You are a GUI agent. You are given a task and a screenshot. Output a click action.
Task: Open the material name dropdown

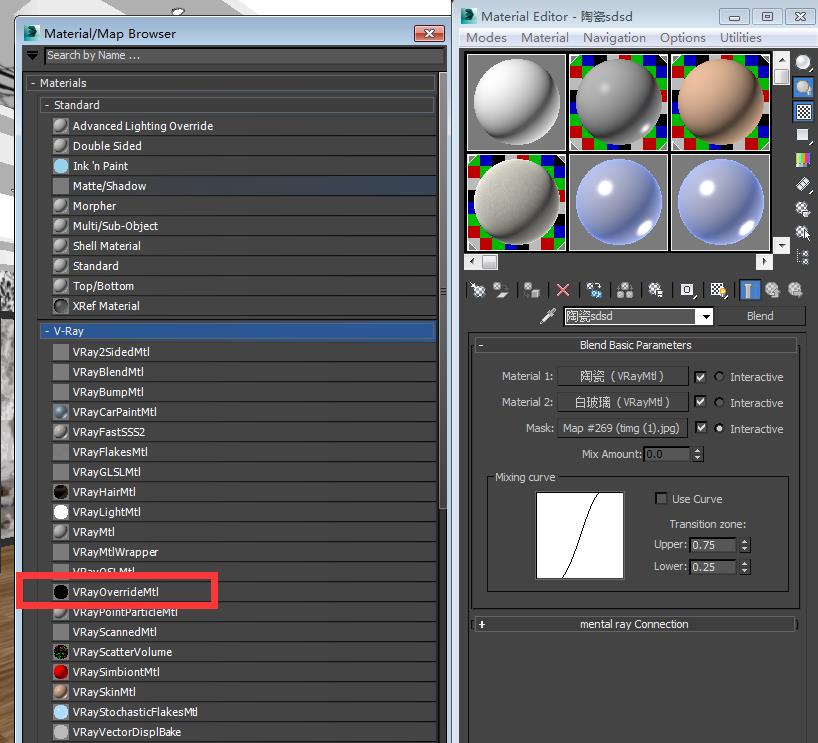[x=704, y=316]
